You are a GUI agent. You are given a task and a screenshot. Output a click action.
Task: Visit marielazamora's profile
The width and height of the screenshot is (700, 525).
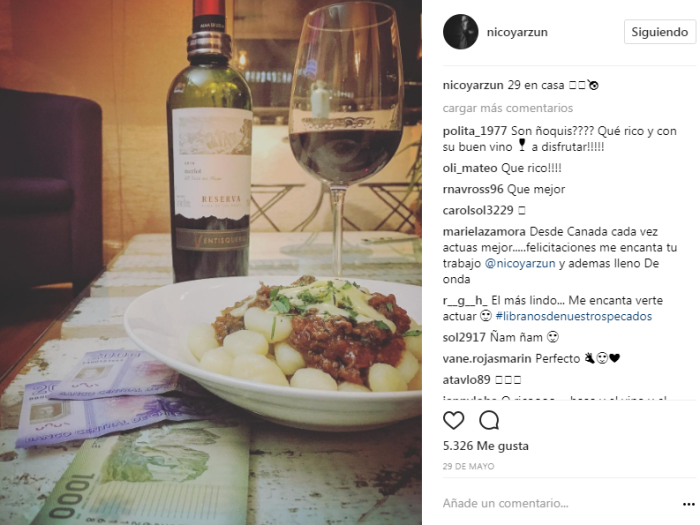point(484,232)
